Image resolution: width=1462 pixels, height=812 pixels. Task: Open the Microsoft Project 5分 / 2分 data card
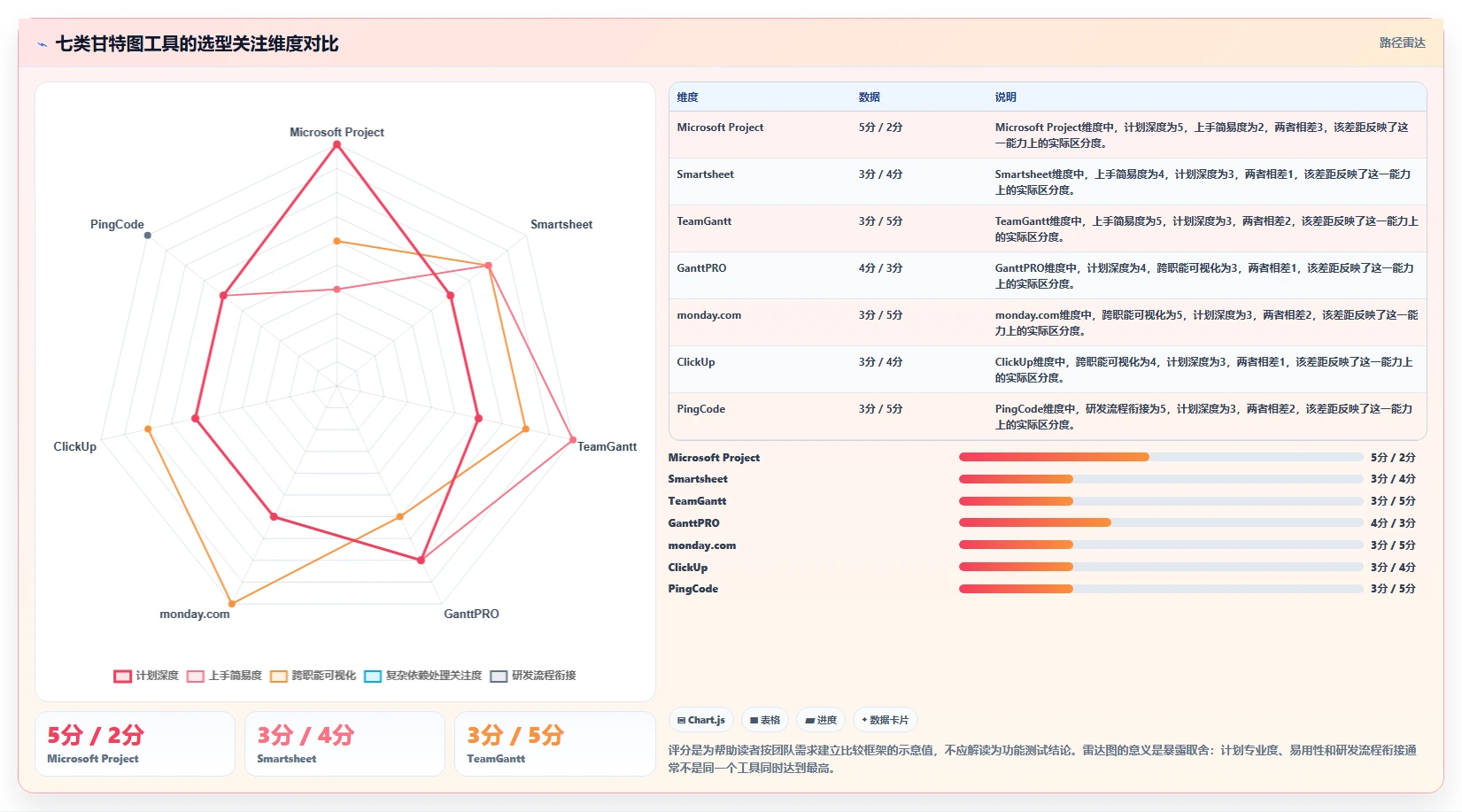(135, 744)
